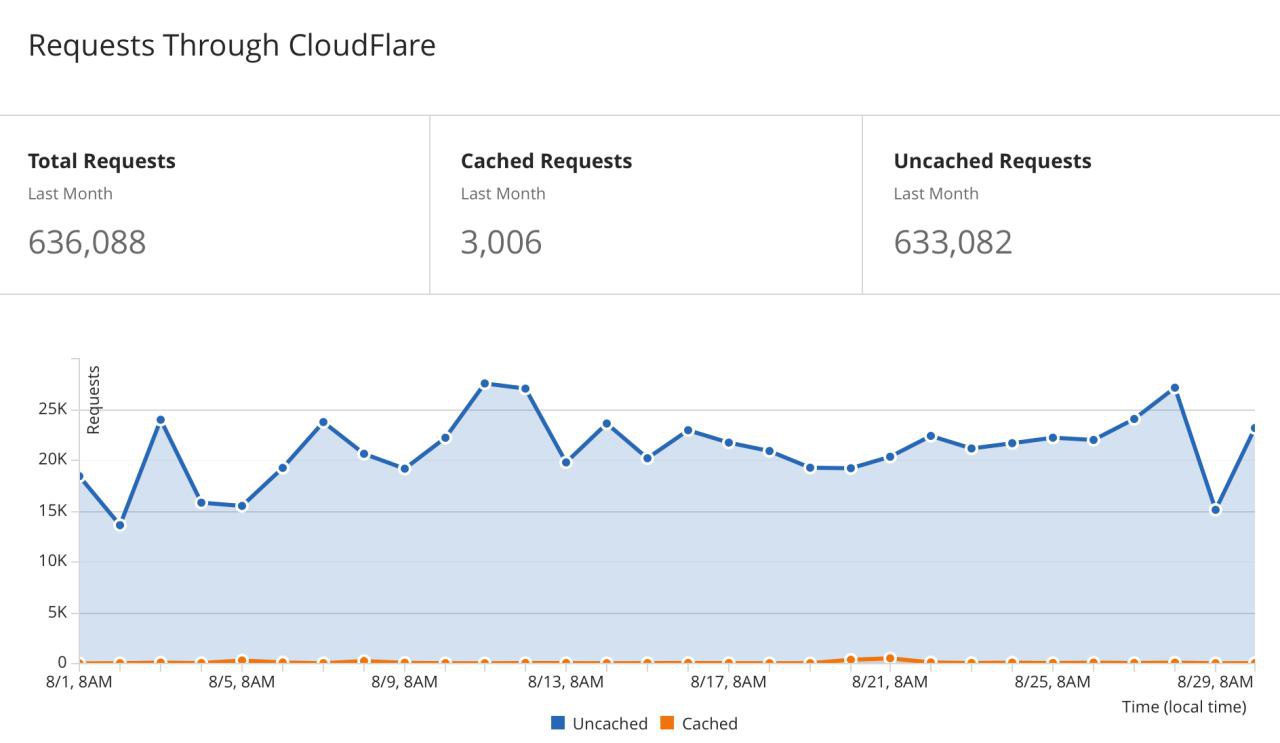Click the 8/13, 8AM x-axis label

click(566, 682)
